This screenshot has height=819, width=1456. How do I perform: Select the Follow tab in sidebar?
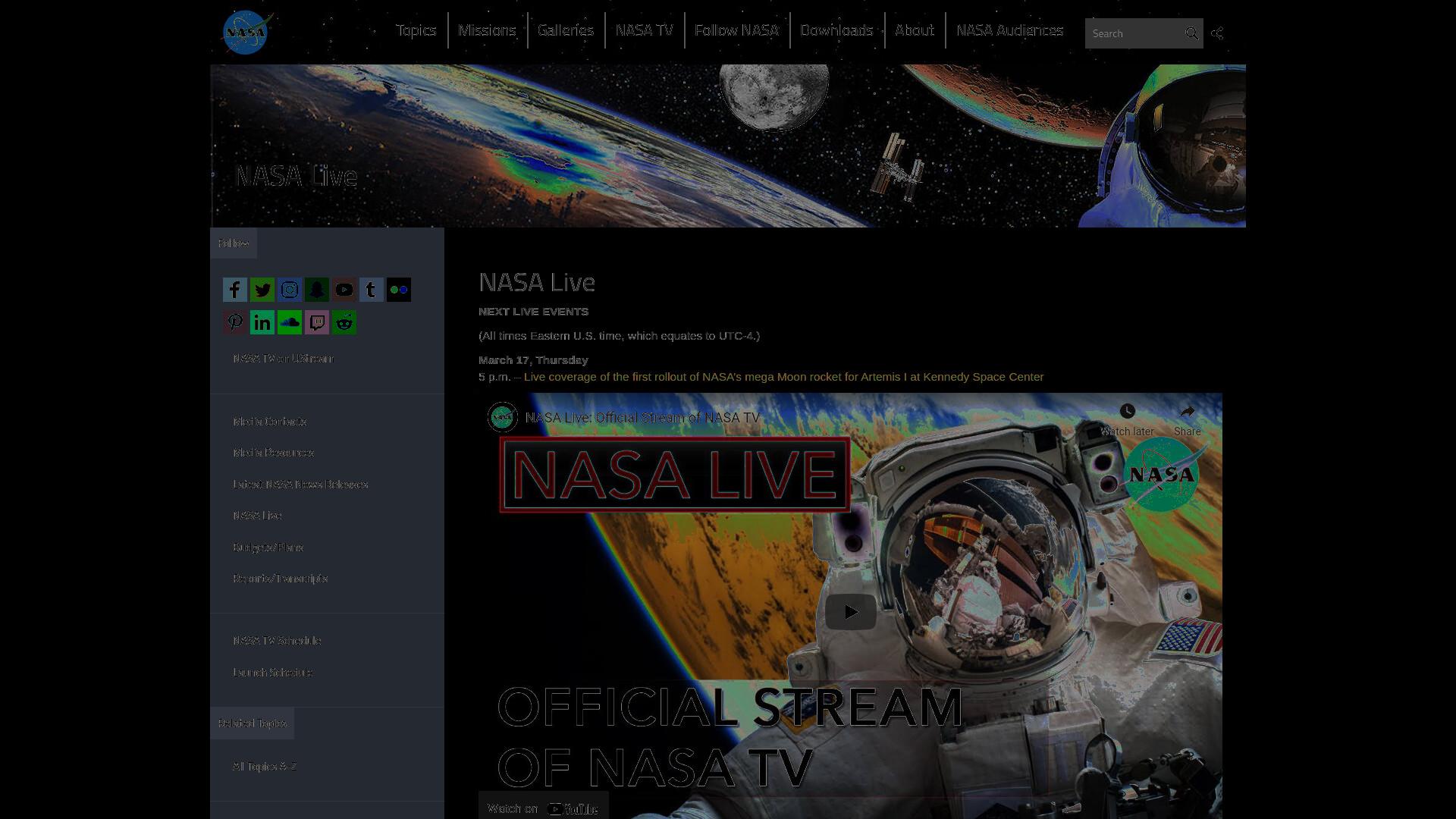(234, 243)
